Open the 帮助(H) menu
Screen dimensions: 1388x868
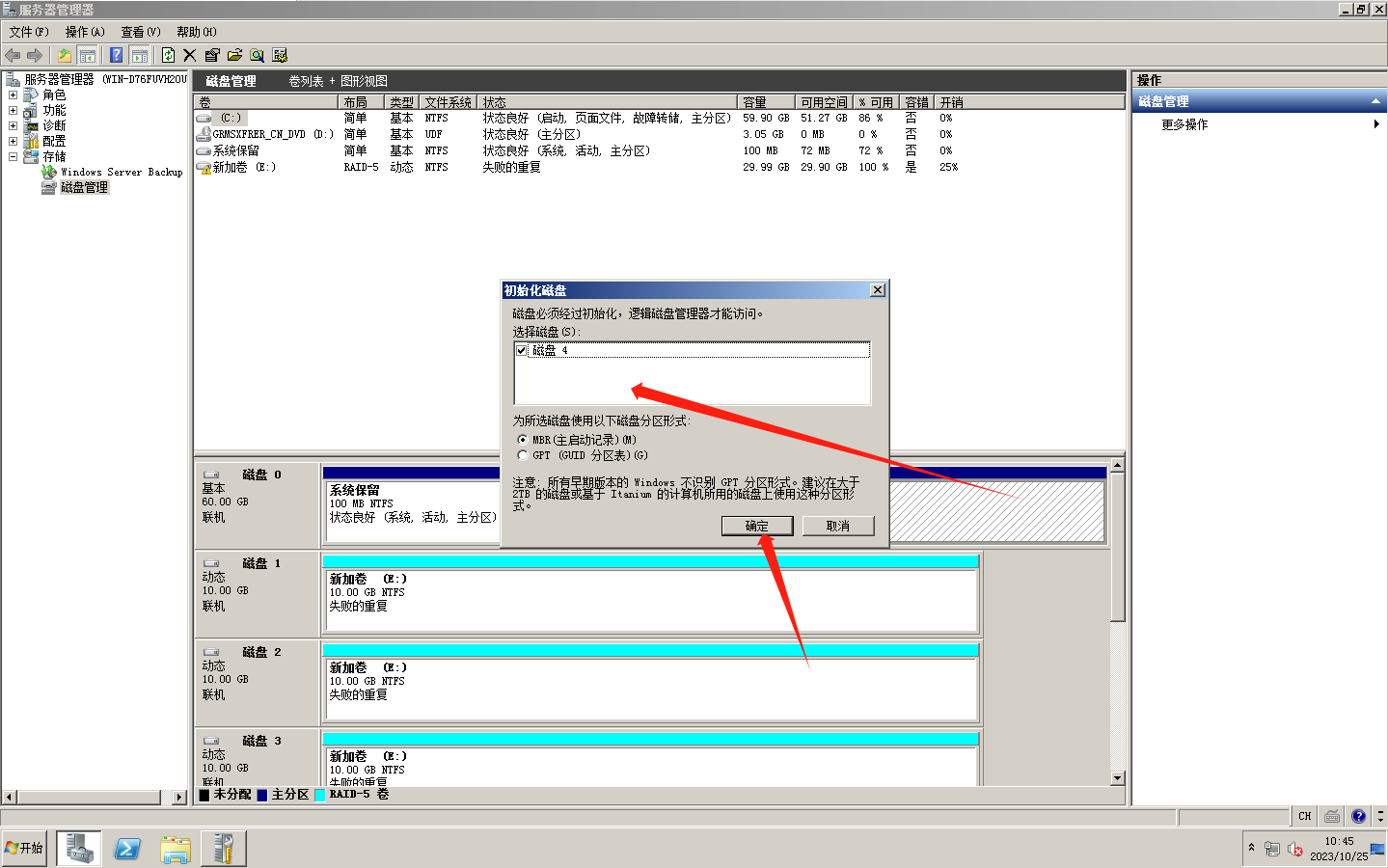pyautogui.click(x=197, y=32)
